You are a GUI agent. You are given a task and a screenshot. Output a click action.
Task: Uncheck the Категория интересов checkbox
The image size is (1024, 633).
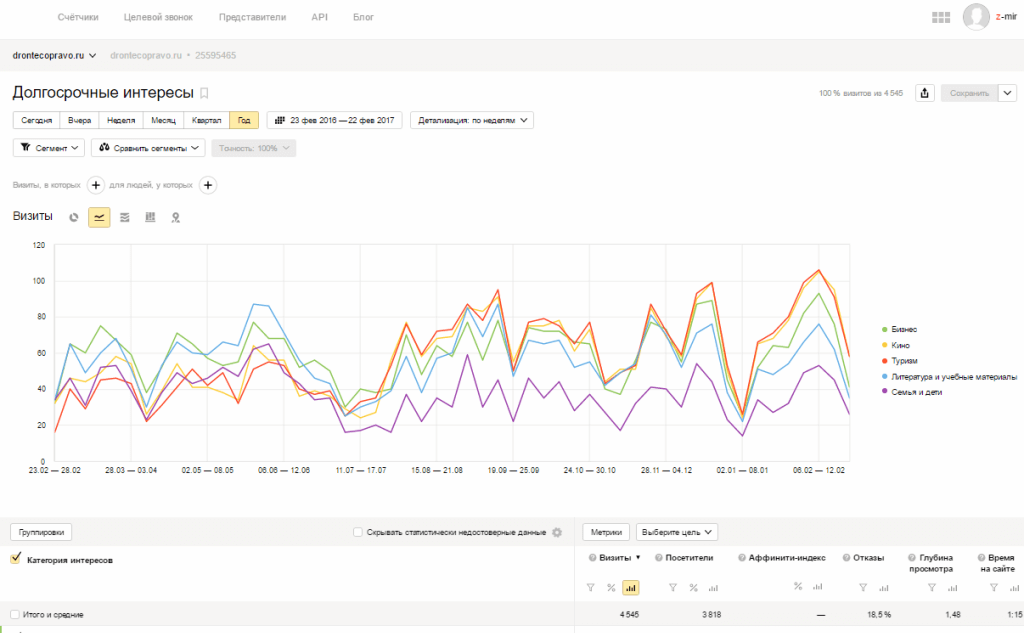(x=15, y=560)
